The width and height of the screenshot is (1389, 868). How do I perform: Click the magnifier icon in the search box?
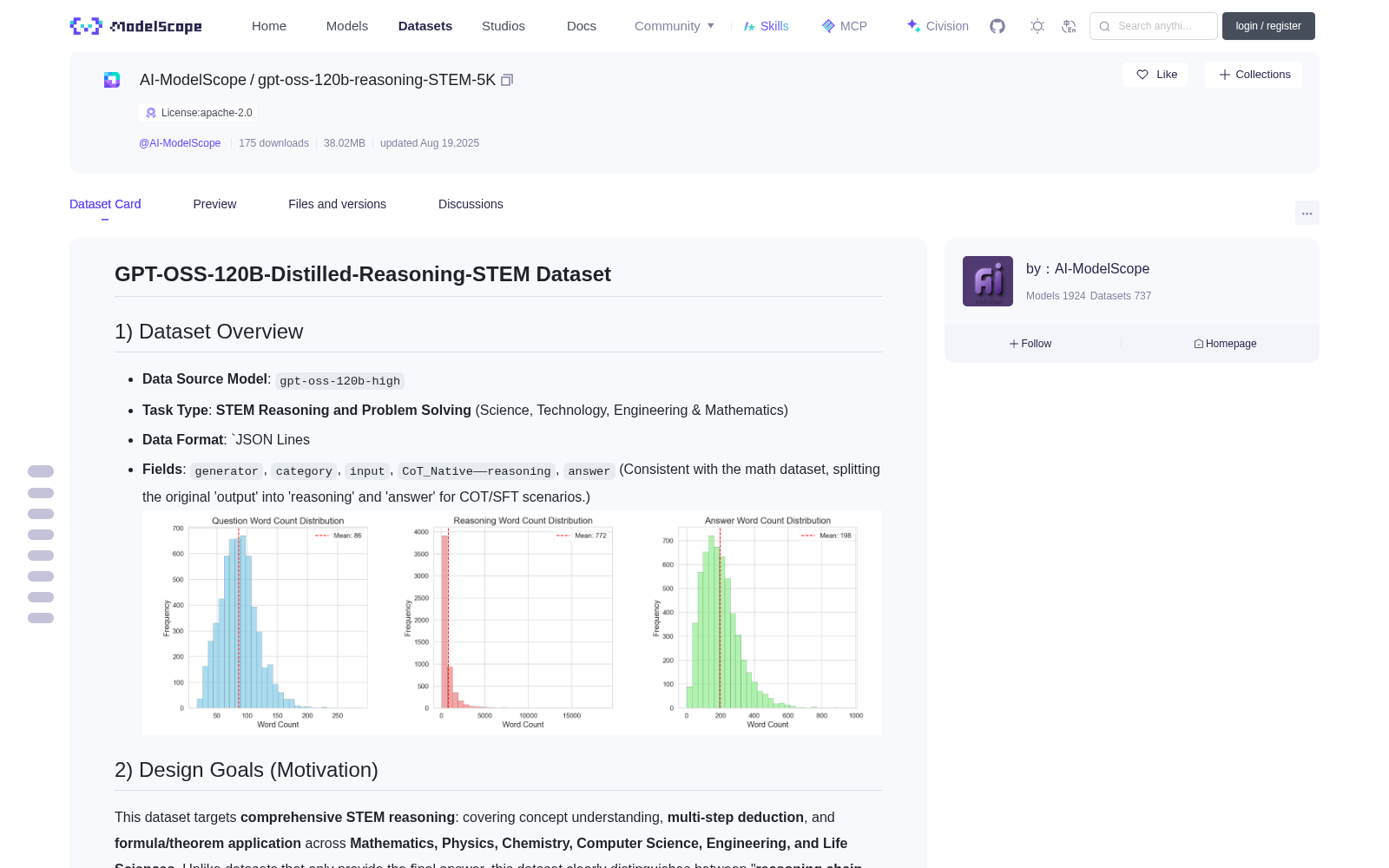click(1104, 26)
